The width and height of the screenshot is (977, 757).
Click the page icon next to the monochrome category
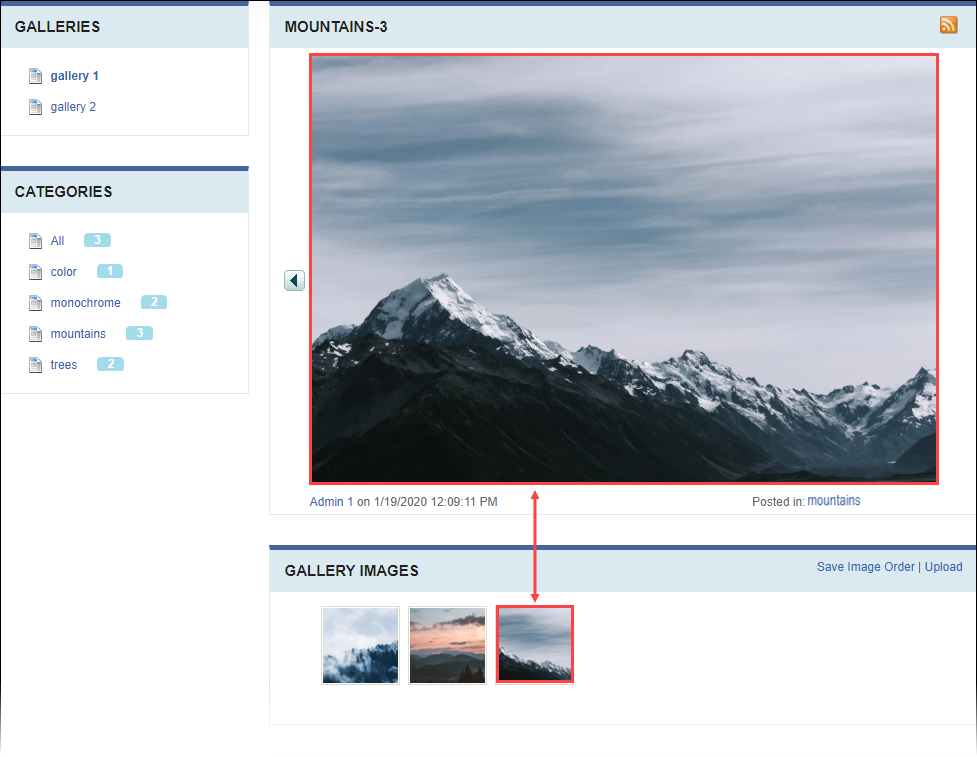pos(35,302)
